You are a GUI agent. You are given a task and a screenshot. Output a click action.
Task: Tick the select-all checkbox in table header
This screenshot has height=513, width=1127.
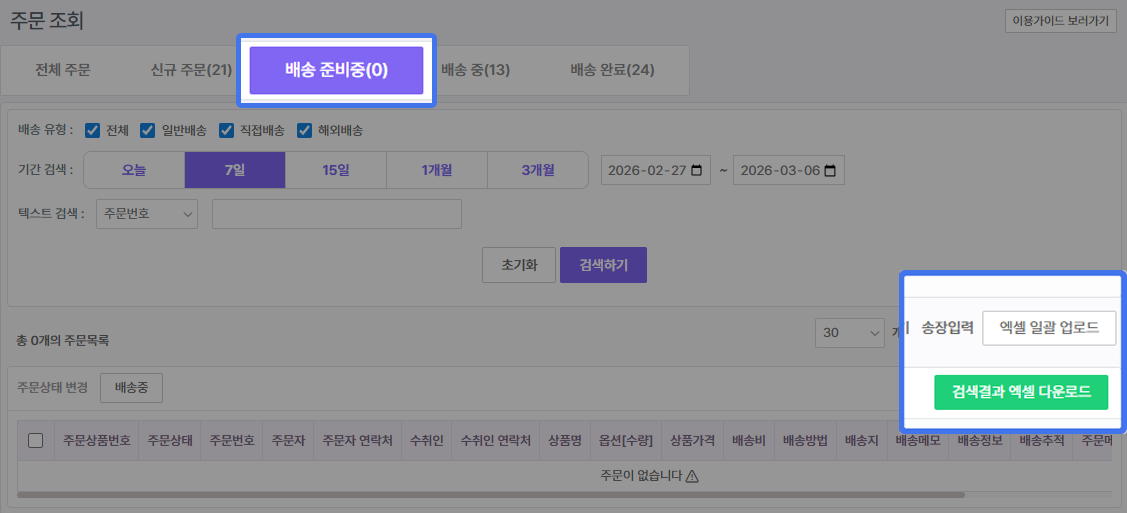[36, 440]
